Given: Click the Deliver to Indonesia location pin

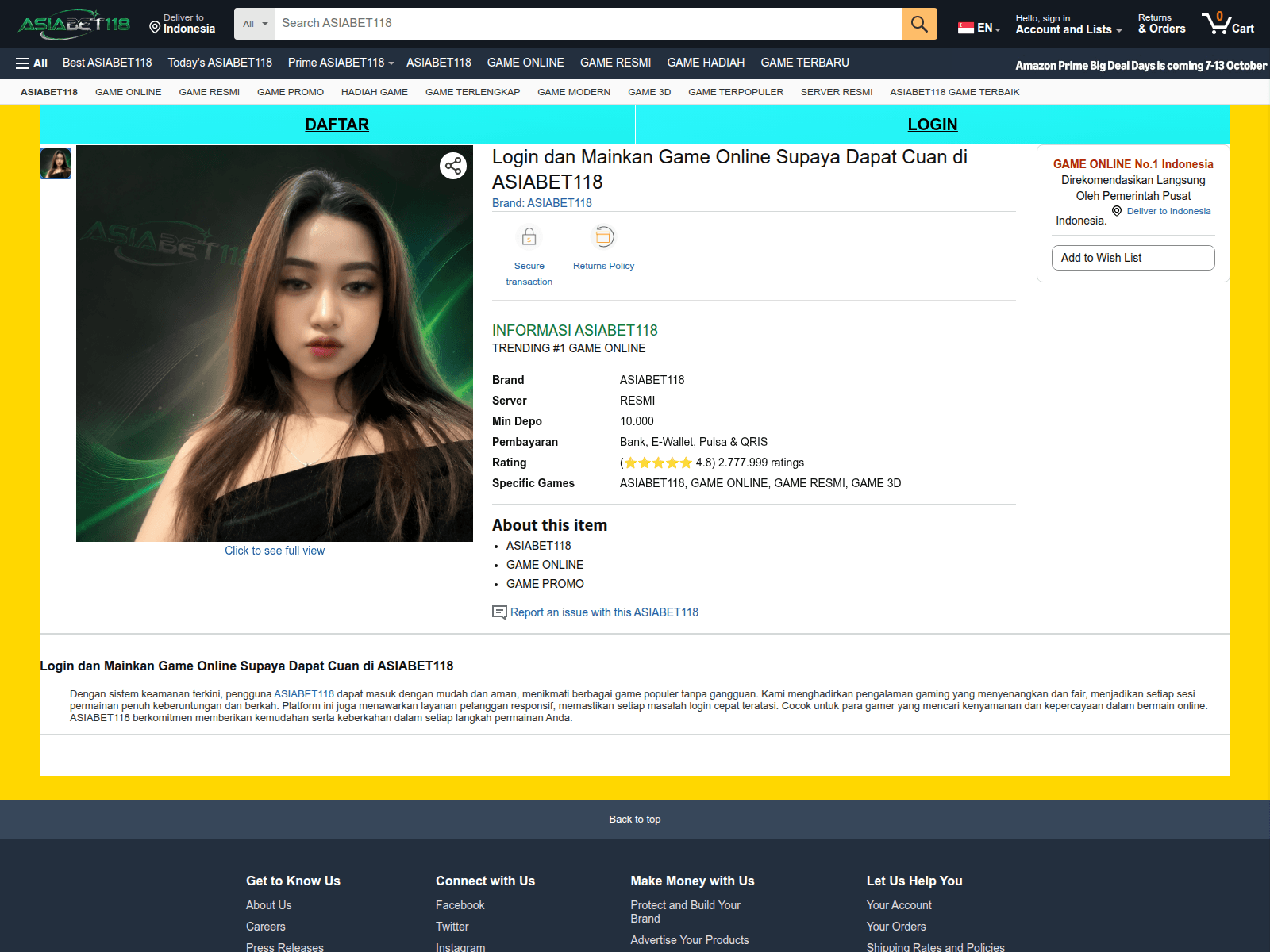Looking at the screenshot, I should click(155, 28).
